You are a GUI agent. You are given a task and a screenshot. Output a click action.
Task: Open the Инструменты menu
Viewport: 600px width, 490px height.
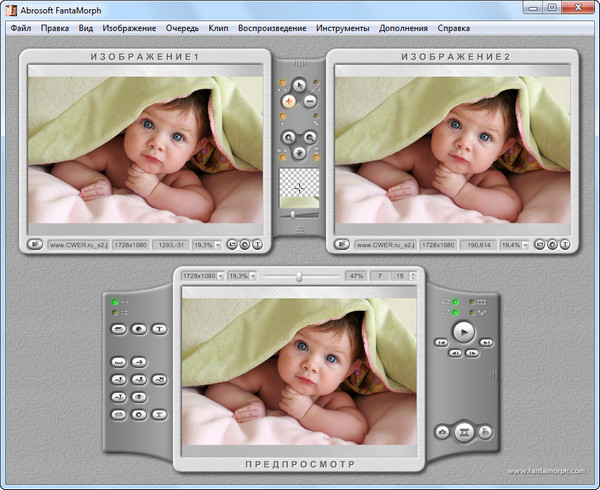(x=342, y=28)
